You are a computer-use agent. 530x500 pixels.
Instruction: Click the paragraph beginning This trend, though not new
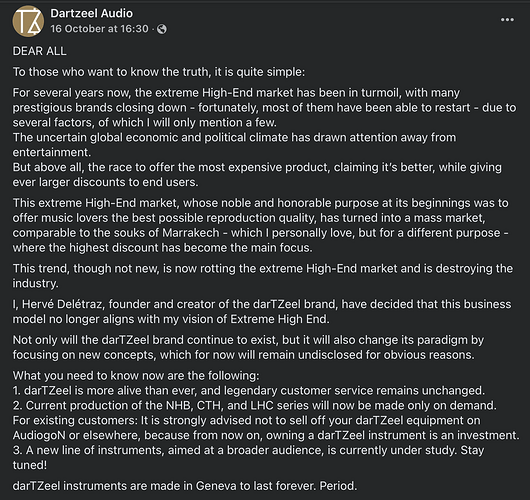click(263, 276)
